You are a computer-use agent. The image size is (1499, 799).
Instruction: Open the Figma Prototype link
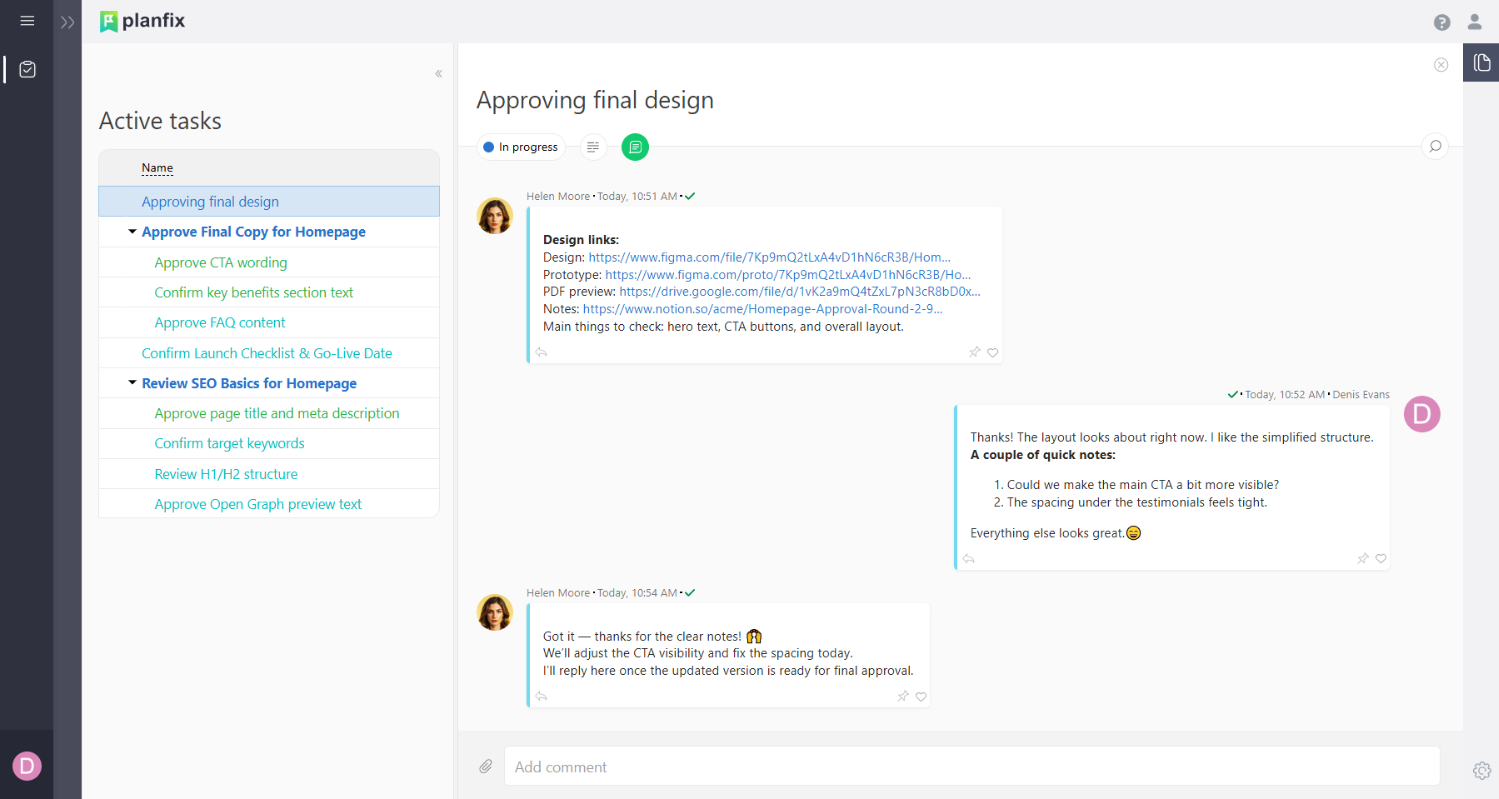click(788, 274)
